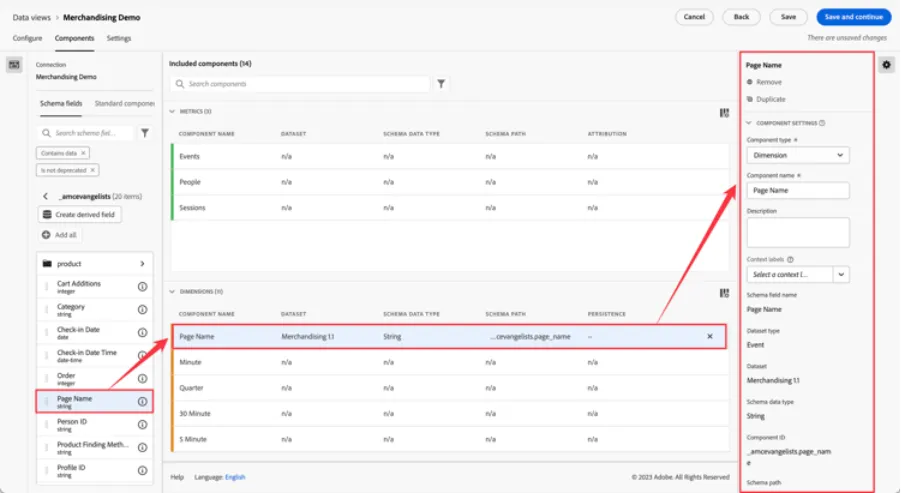Screen dimensions: 901x493
Task: Click the Component name input field
Action: pyautogui.click(x=798, y=190)
